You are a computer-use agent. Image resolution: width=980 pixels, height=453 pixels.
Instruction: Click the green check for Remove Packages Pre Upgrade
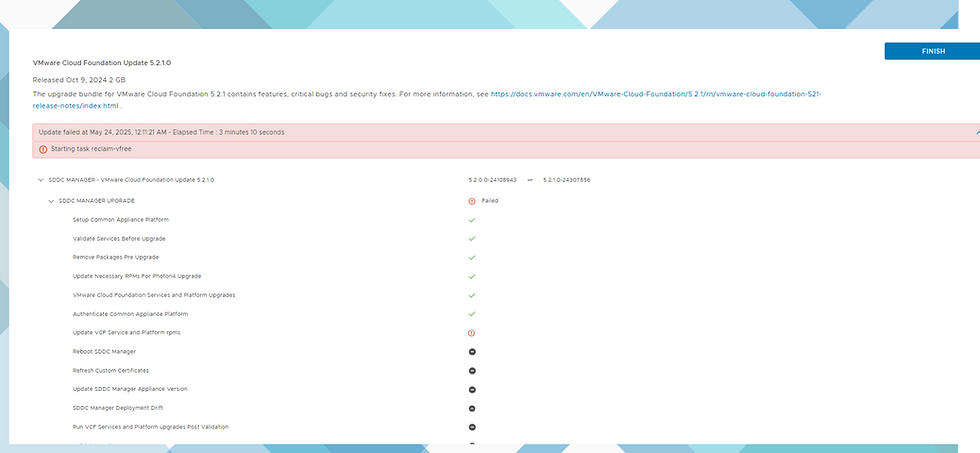(472, 257)
